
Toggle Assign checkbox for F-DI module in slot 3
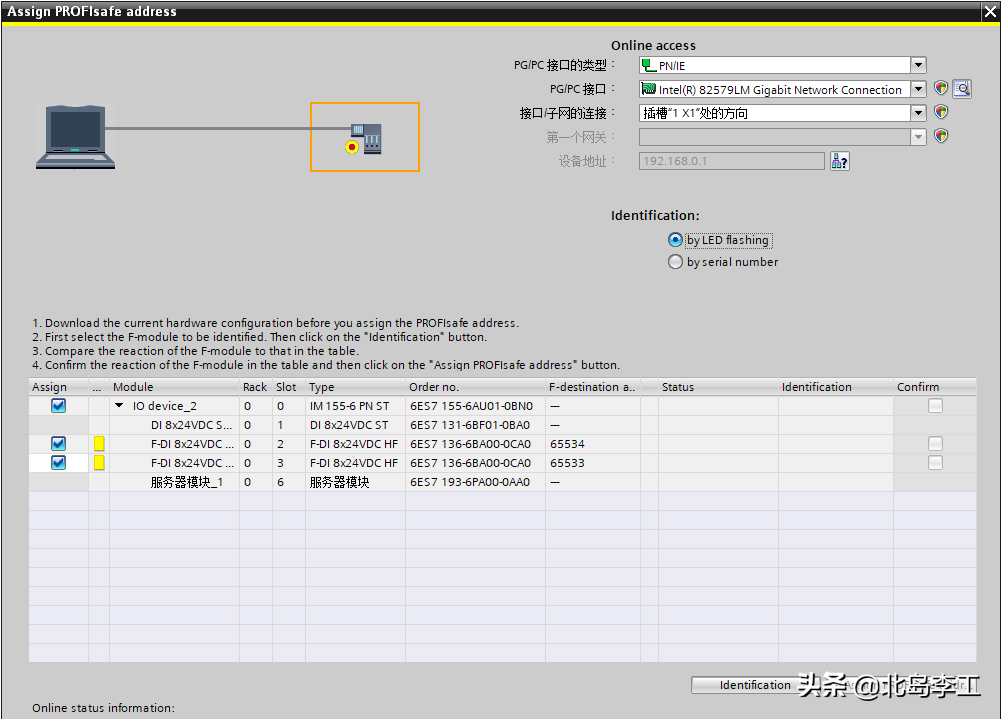click(58, 463)
